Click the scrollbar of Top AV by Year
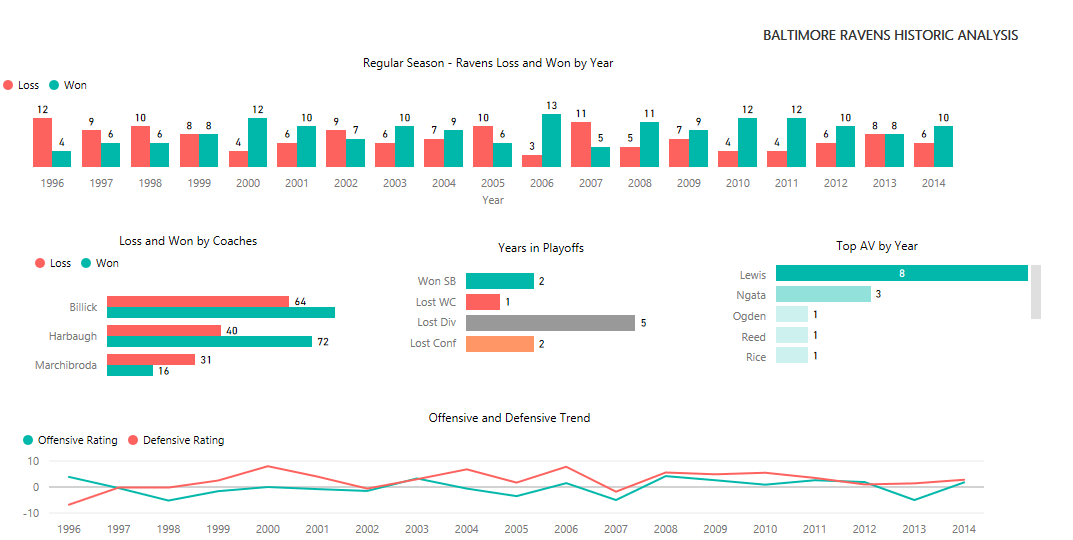Image resolution: width=1073 pixels, height=540 pixels. pyautogui.click(x=1036, y=292)
